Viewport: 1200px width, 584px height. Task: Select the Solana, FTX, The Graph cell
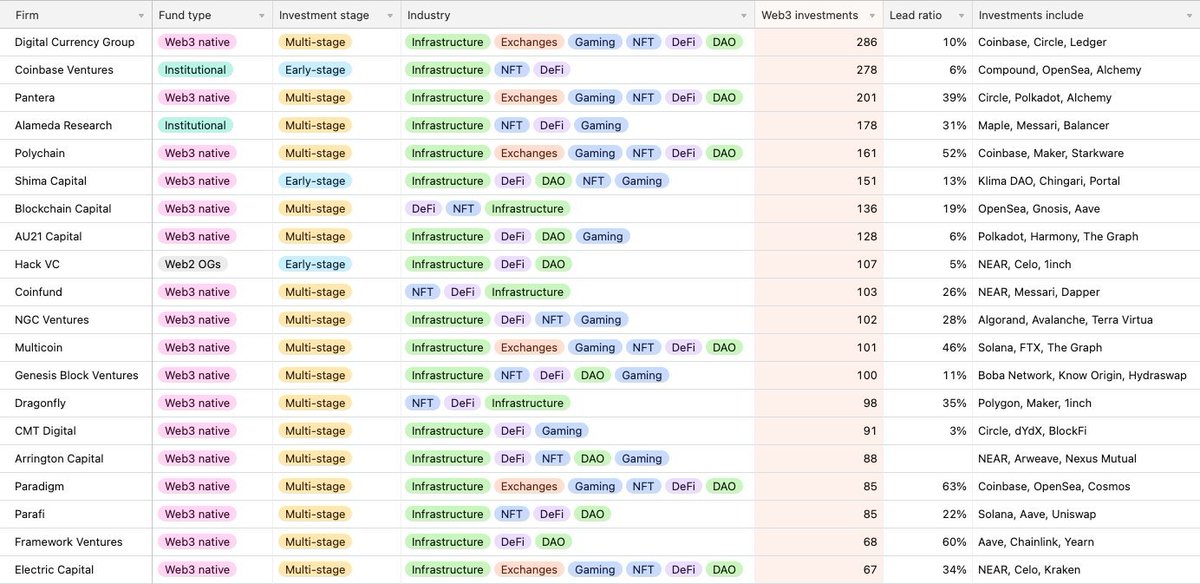(x=1086, y=348)
